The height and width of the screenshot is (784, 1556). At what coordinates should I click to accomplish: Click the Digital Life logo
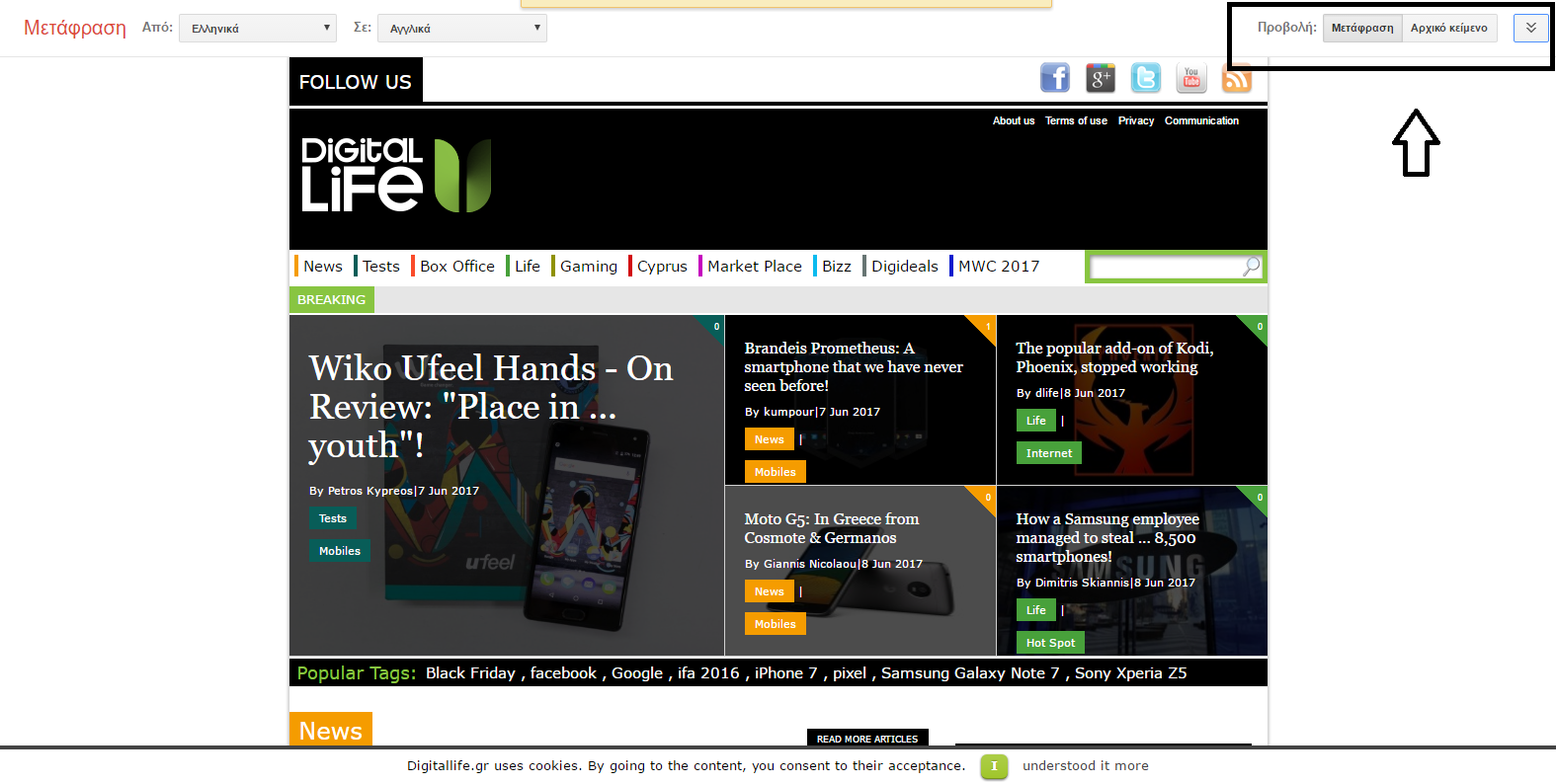click(396, 175)
